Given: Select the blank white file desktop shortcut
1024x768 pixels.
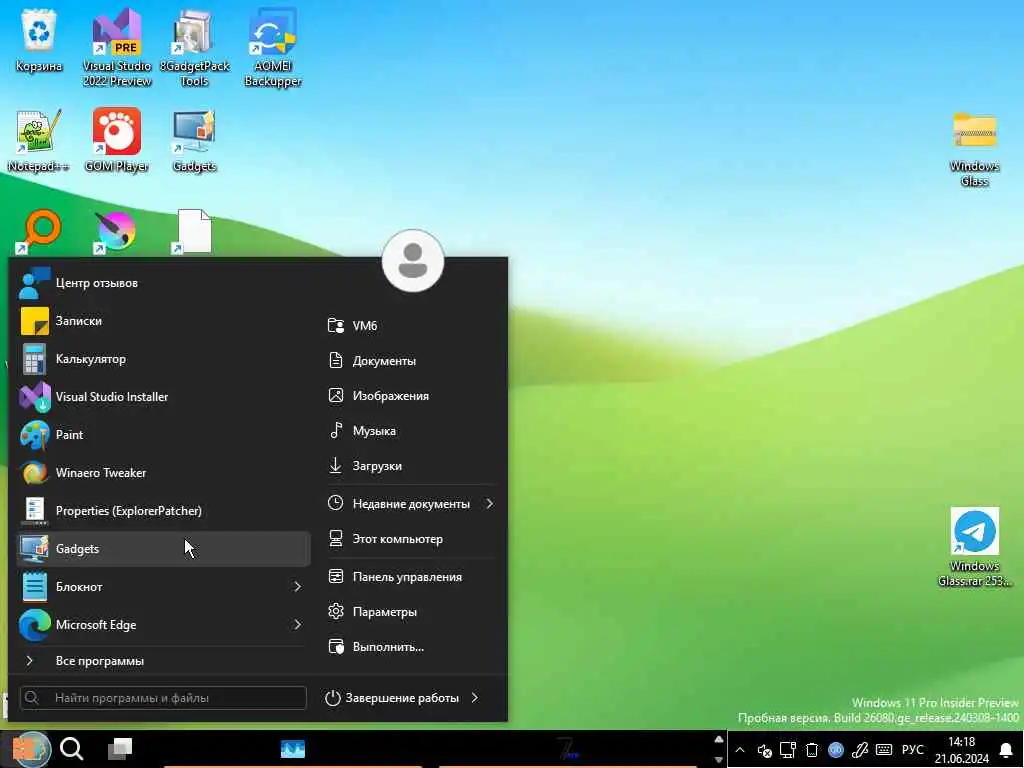Looking at the screenshot, I should [x=193, y=232].
